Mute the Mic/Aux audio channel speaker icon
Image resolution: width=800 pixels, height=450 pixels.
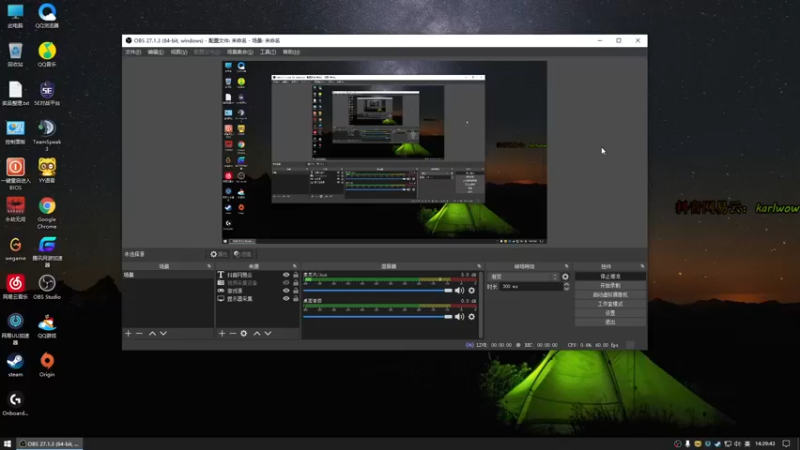coord(460,290)
